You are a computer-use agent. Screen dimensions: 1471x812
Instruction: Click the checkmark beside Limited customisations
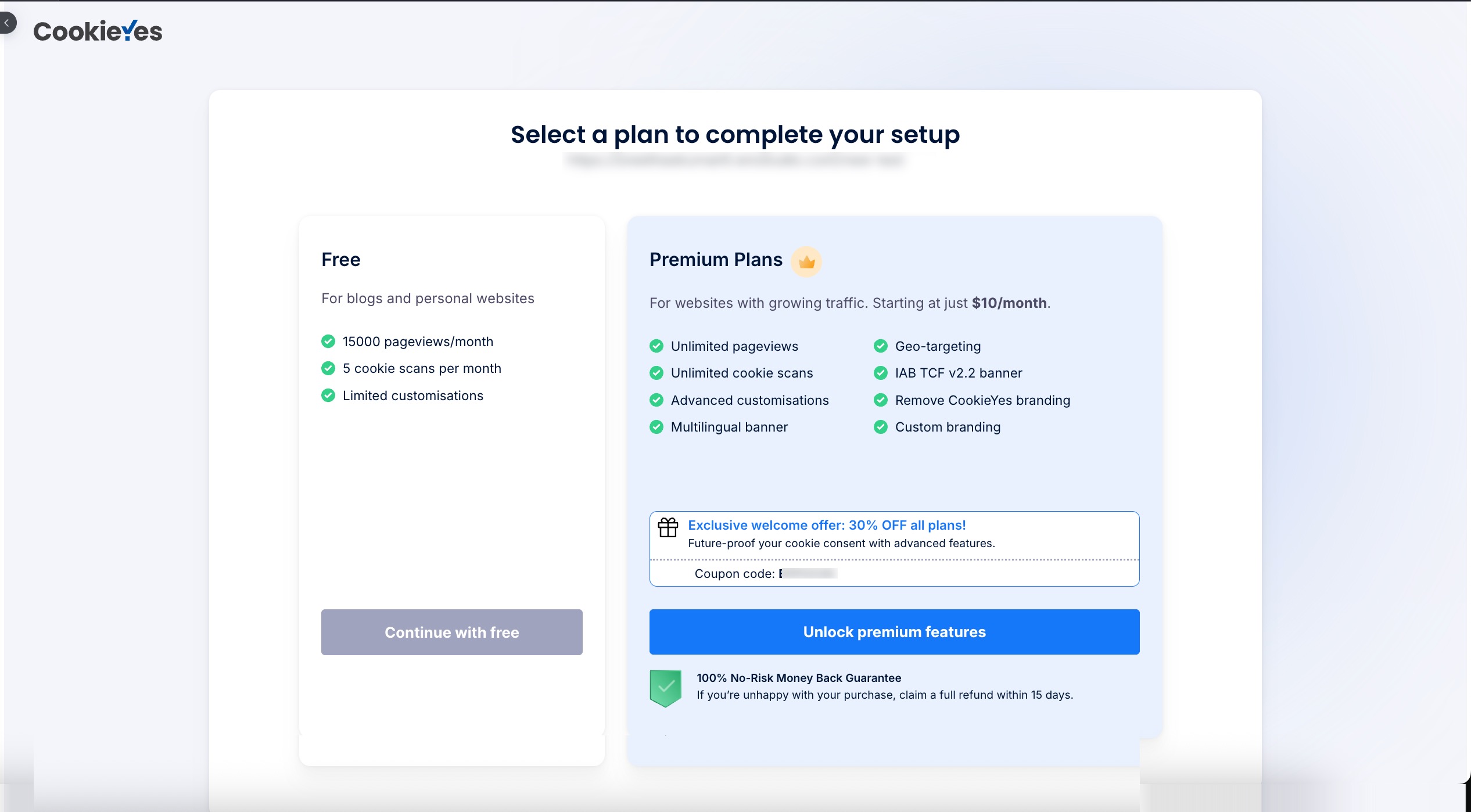[x=328, y=395]
